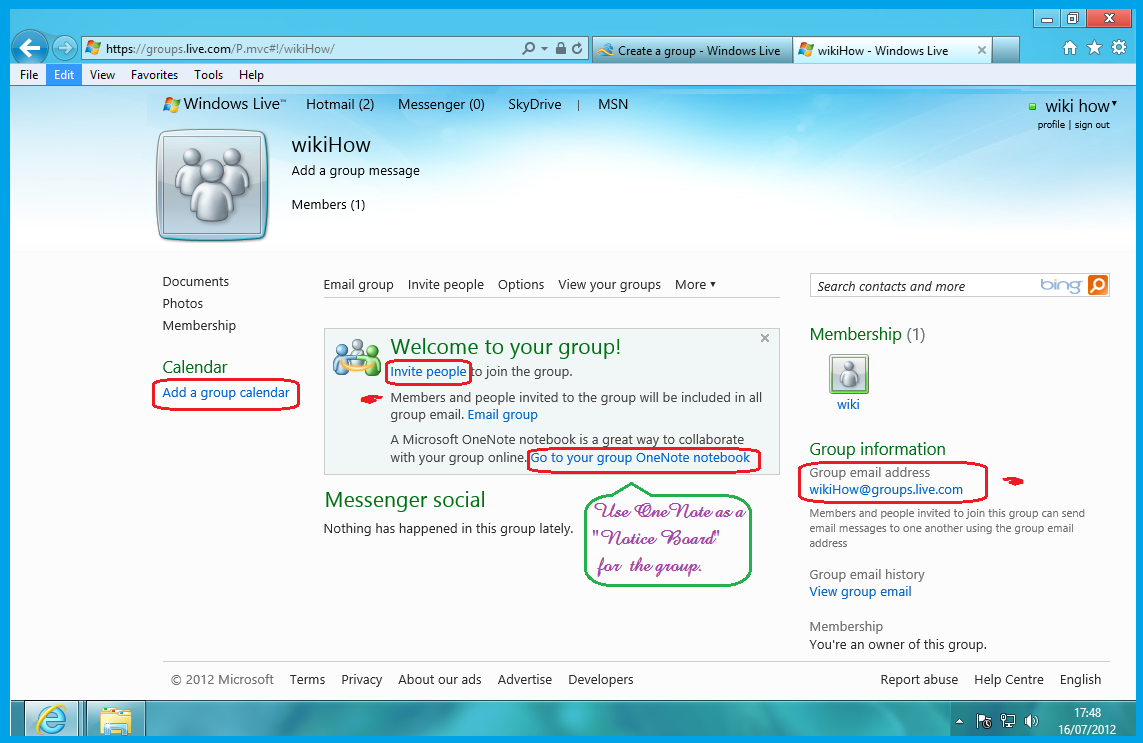
Task: Open the Terms footer link
Action: pyautogui.click(x=308, y=680)
